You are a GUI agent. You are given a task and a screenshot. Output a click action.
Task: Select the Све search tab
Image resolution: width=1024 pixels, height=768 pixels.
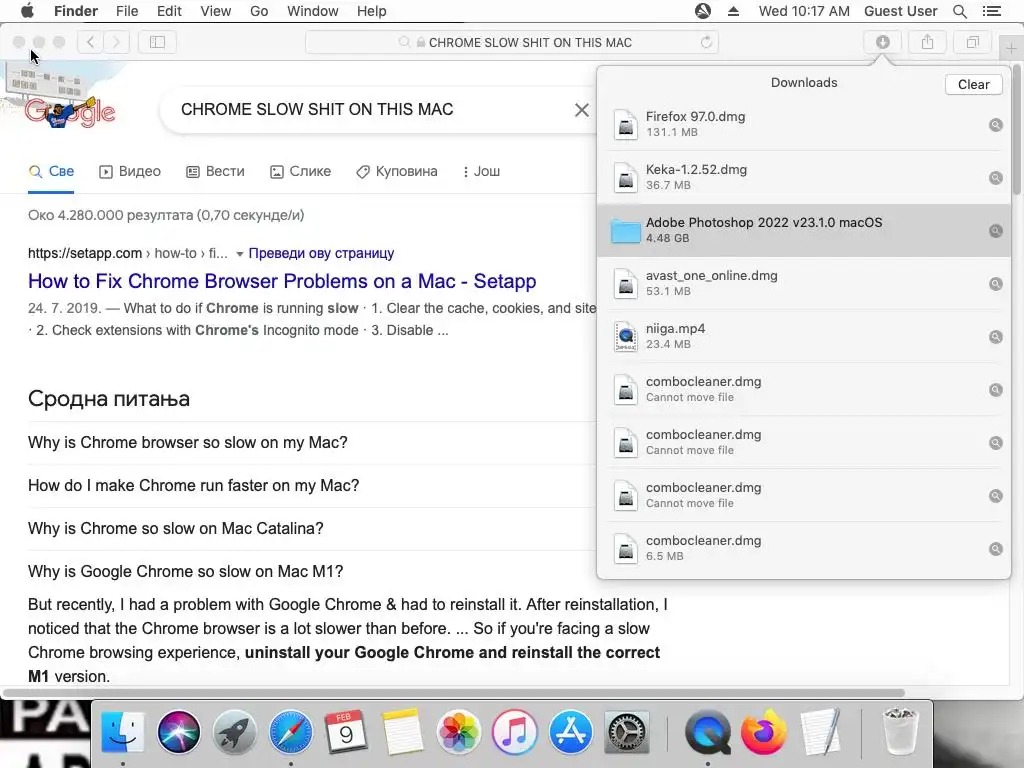coord(51,172)
